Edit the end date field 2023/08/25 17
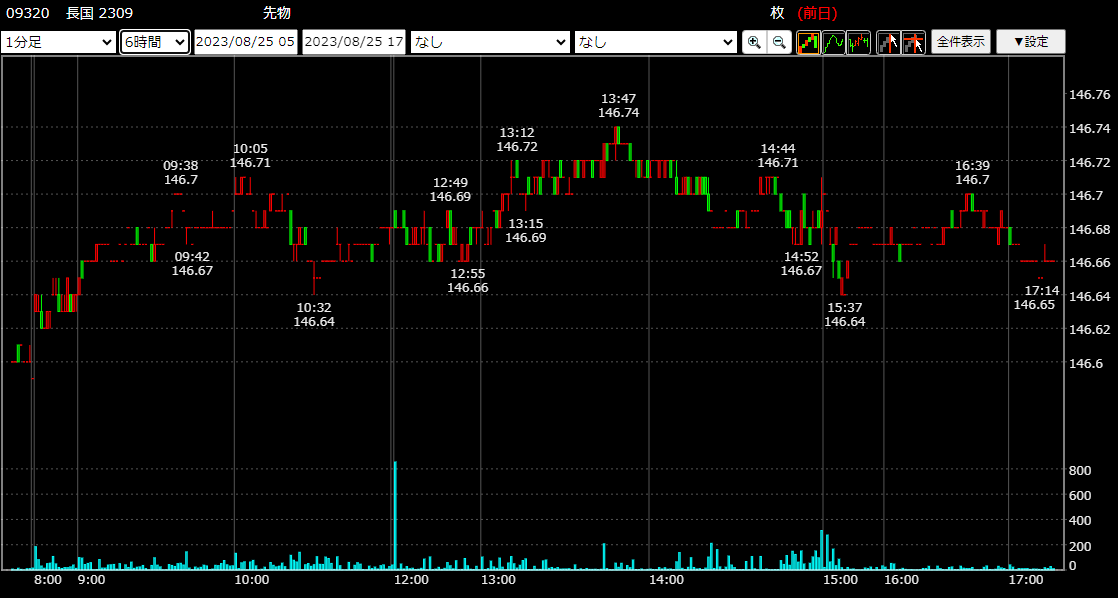The image size is (1118, 598). click(354, 42)
